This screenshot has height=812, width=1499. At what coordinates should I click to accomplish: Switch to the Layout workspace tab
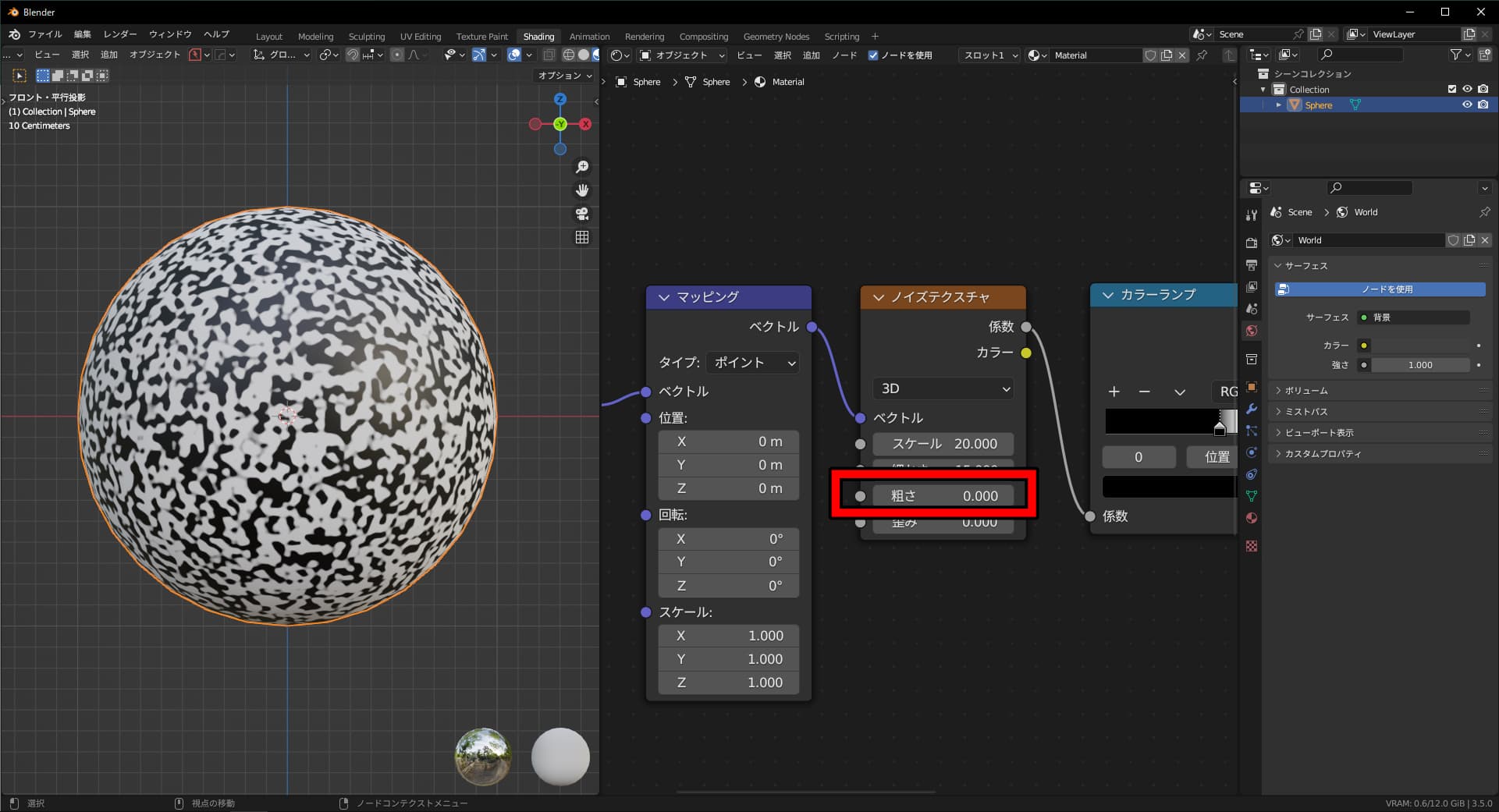click(x=268, y=36)
